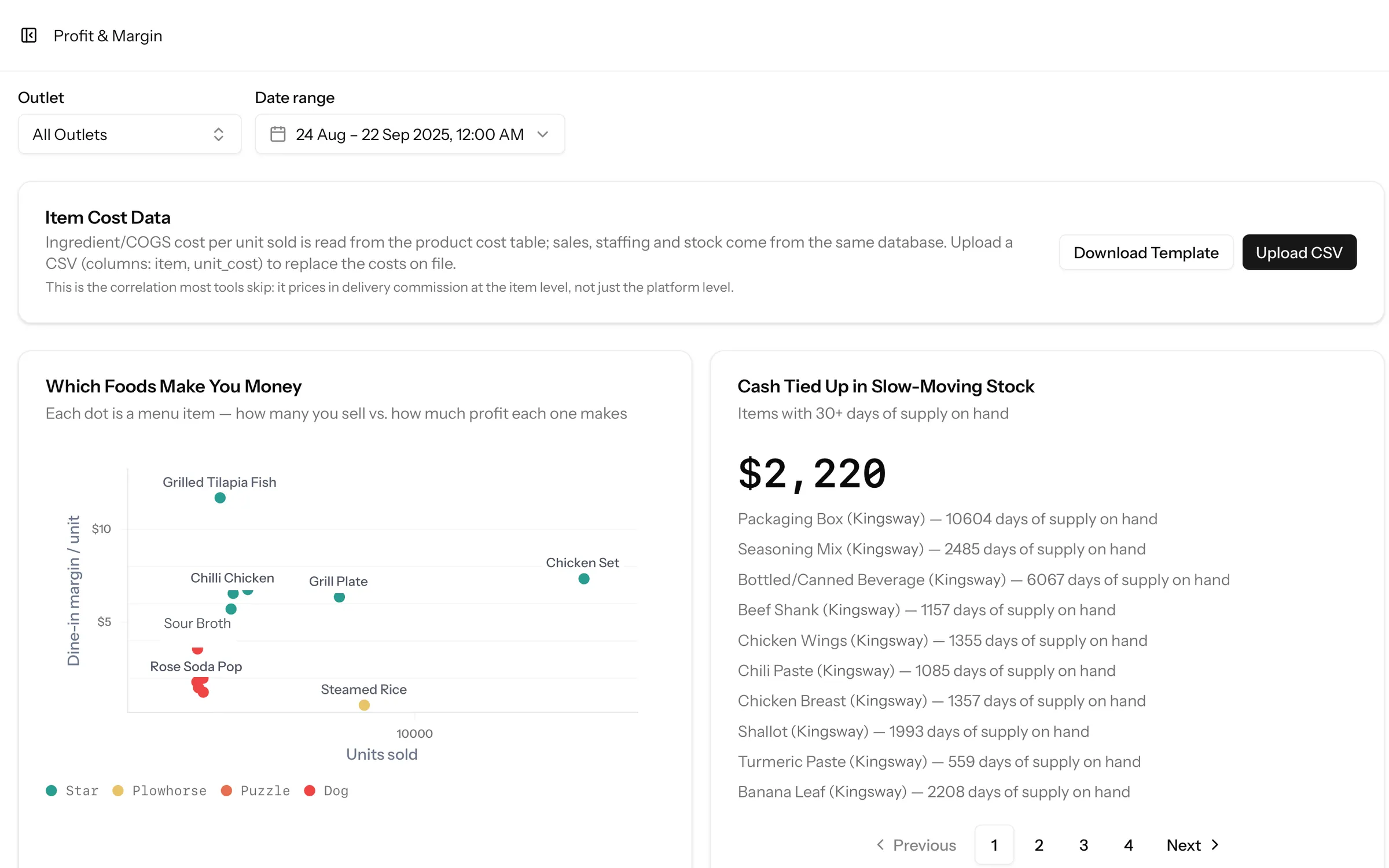
Task: Click the Grill Plate data point
Action: point(340,597)
